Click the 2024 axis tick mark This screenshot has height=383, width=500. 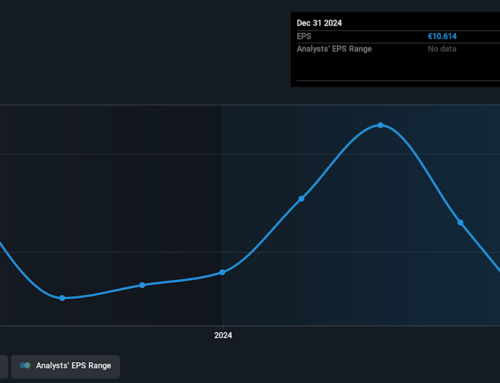tap(223, 327)
